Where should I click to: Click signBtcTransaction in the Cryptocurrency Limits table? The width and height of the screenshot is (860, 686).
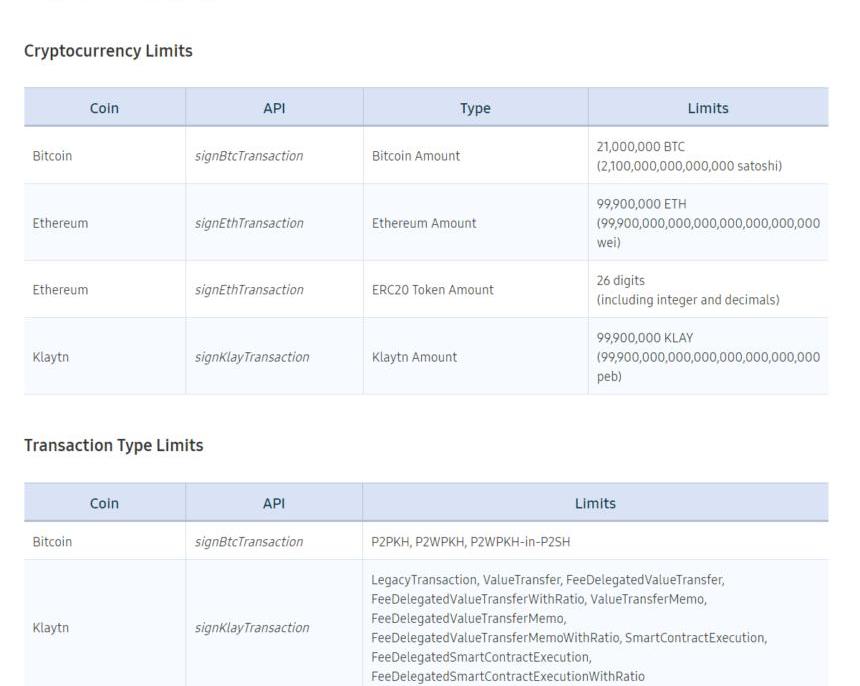click(249, 156)
